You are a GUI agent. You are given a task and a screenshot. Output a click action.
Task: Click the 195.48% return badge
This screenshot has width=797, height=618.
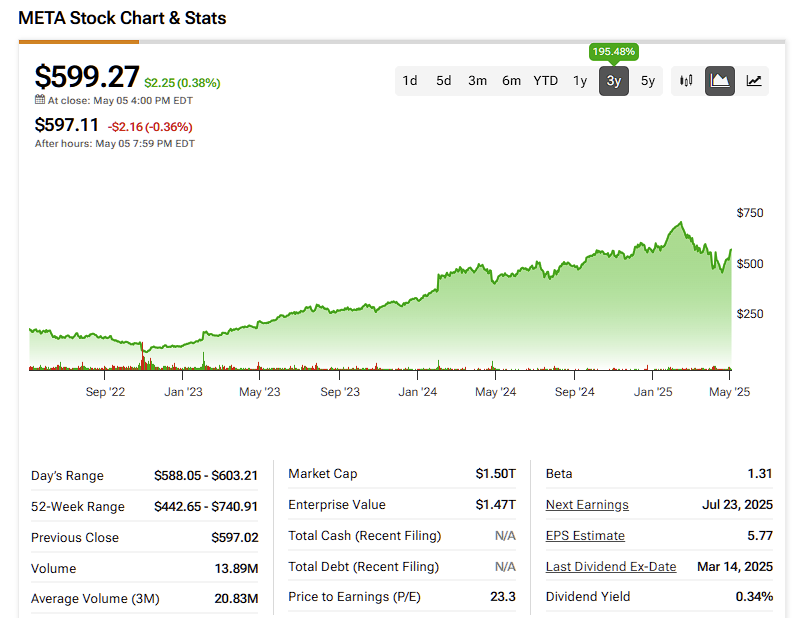click(614, 52)
